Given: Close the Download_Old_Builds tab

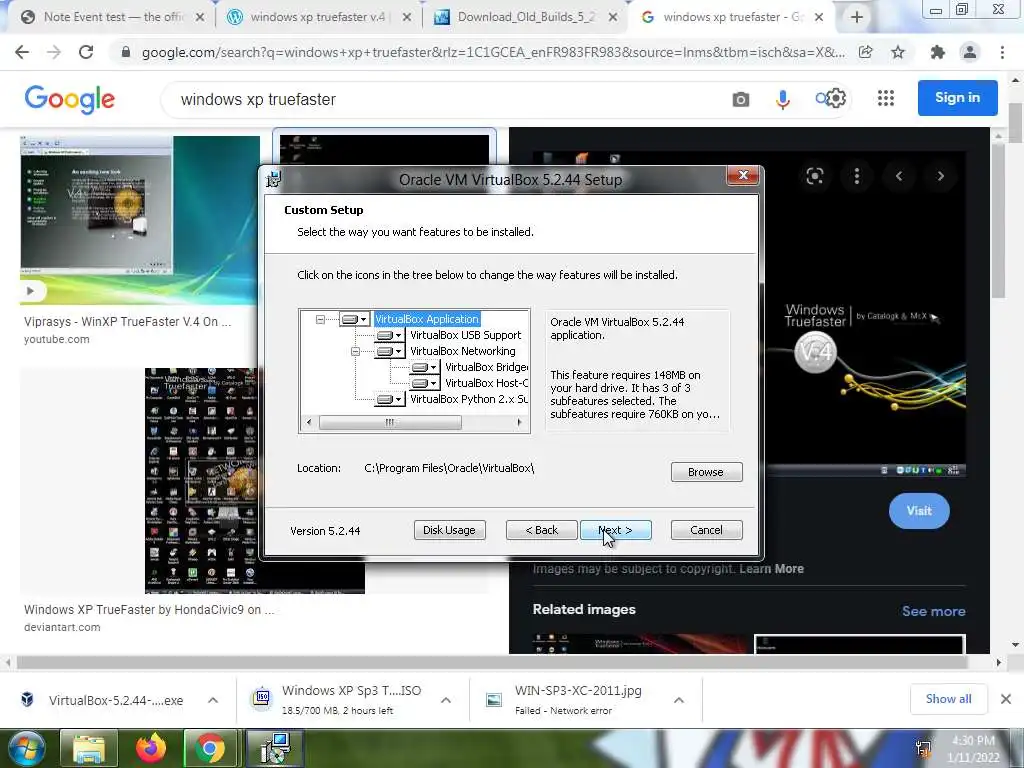Looking at the screenshot, I should 613,18.
